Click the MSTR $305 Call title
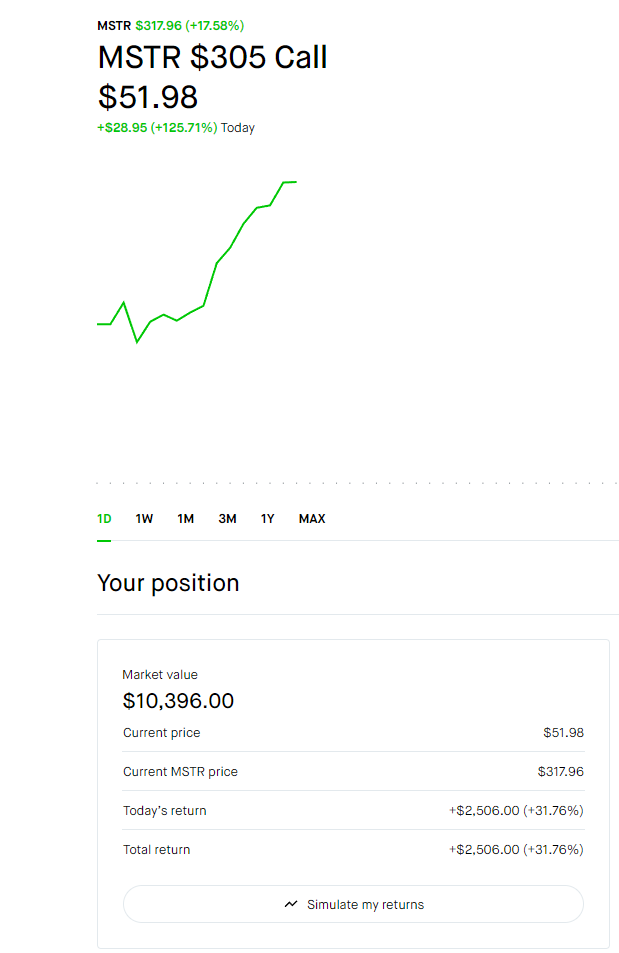Viewport: 619px width, 953px height. click(x=211, y=59)
